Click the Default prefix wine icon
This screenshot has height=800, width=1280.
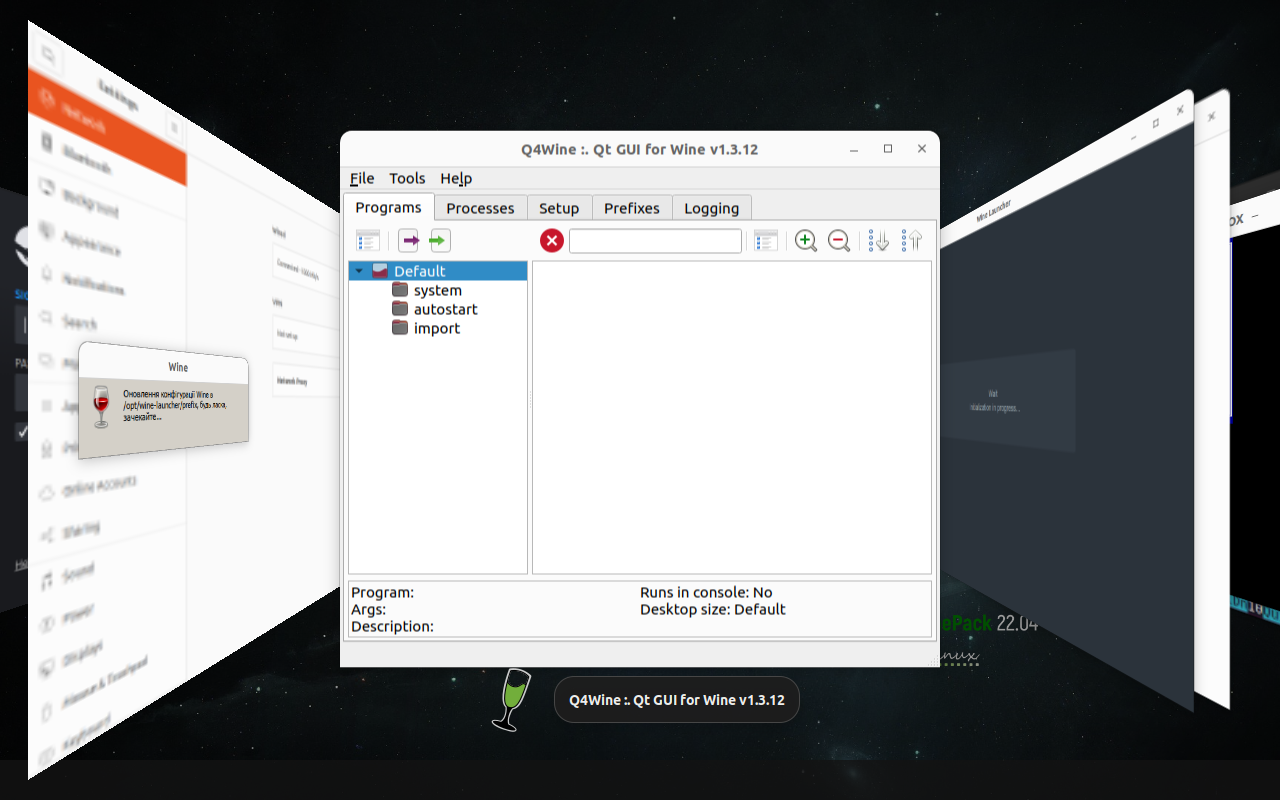(380, 271)
